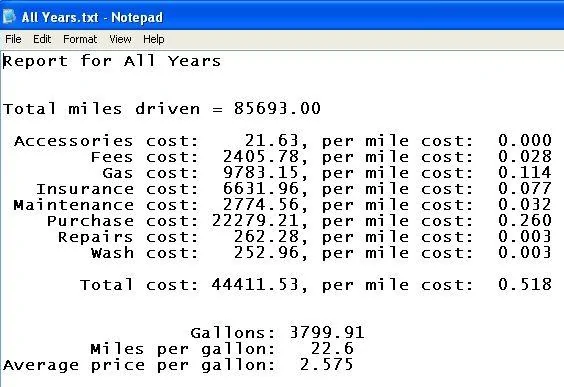Click the Purchase per mile cost 0.260

525,220
